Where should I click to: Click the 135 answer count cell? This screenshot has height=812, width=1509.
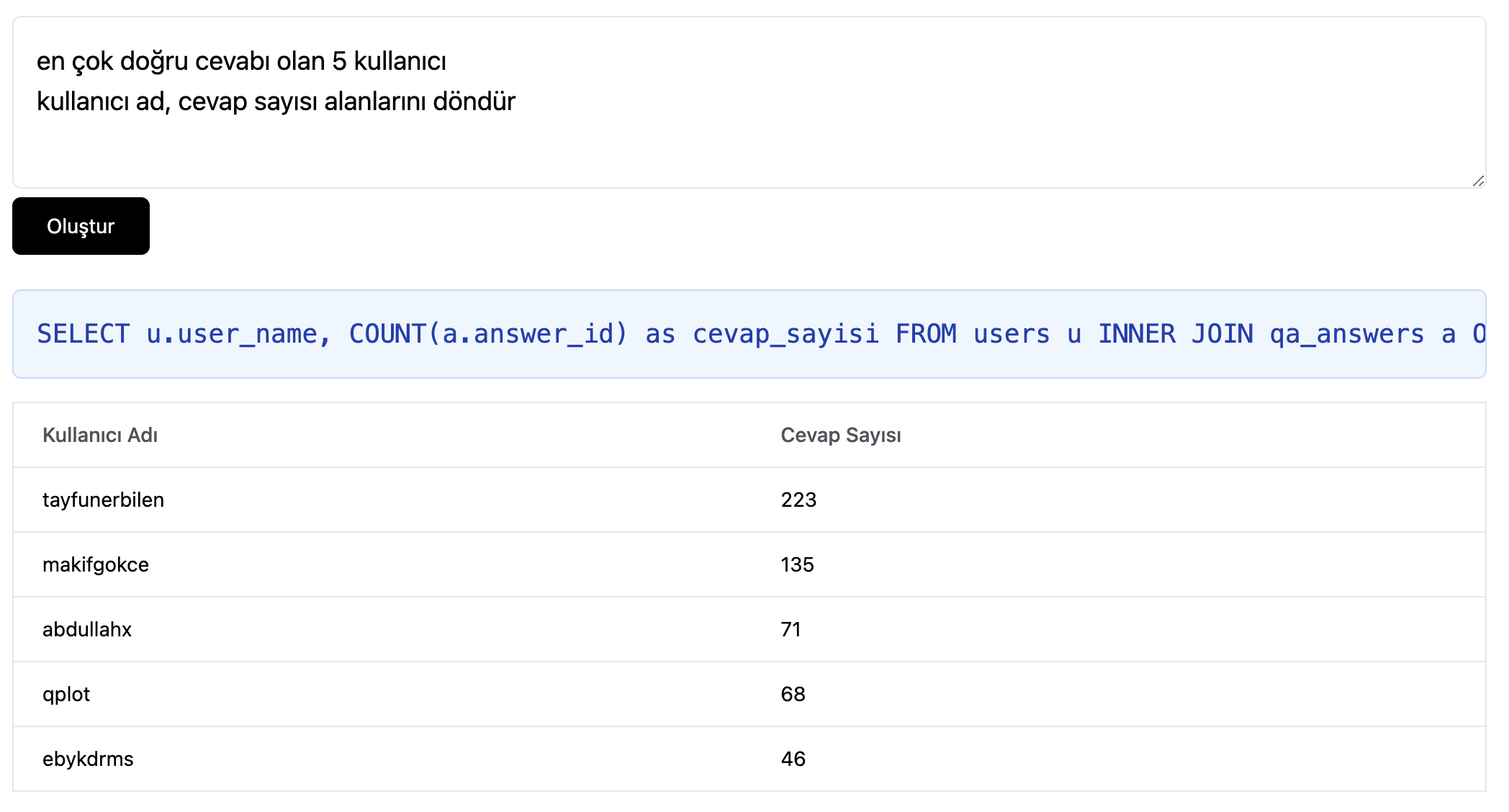(797, 564)
